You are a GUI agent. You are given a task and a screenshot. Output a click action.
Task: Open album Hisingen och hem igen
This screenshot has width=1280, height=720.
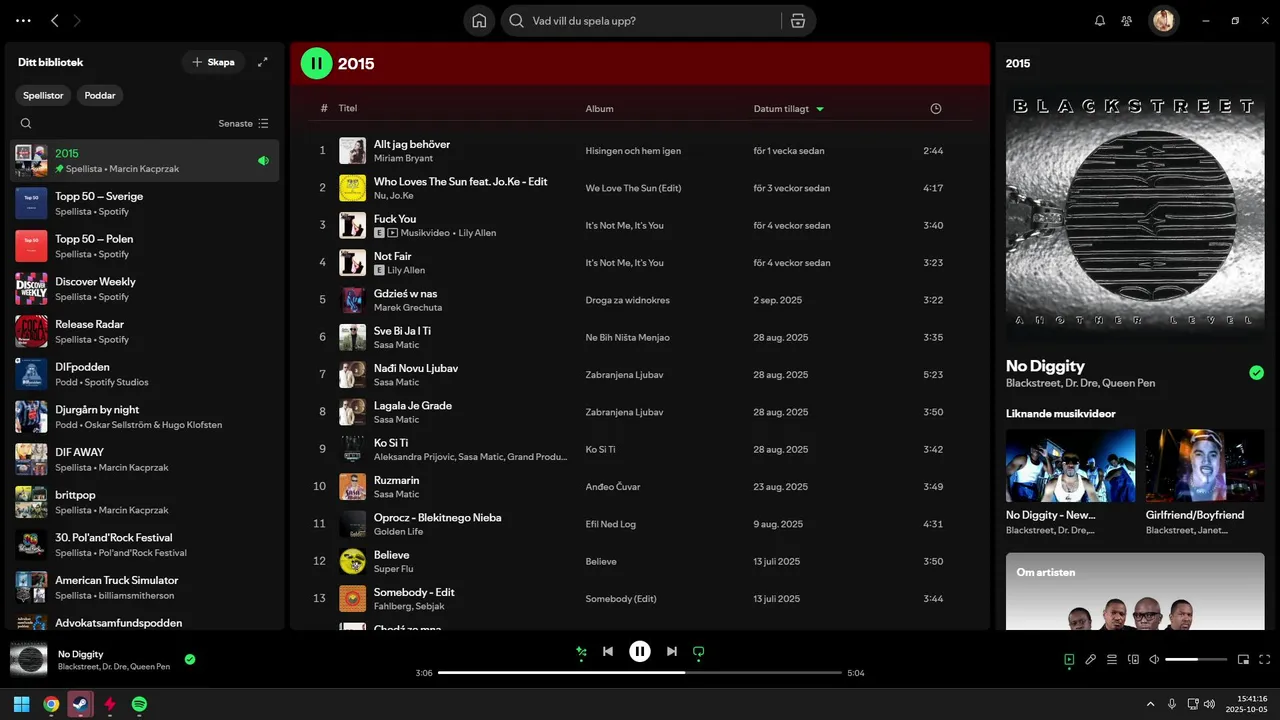click(633, 151)
